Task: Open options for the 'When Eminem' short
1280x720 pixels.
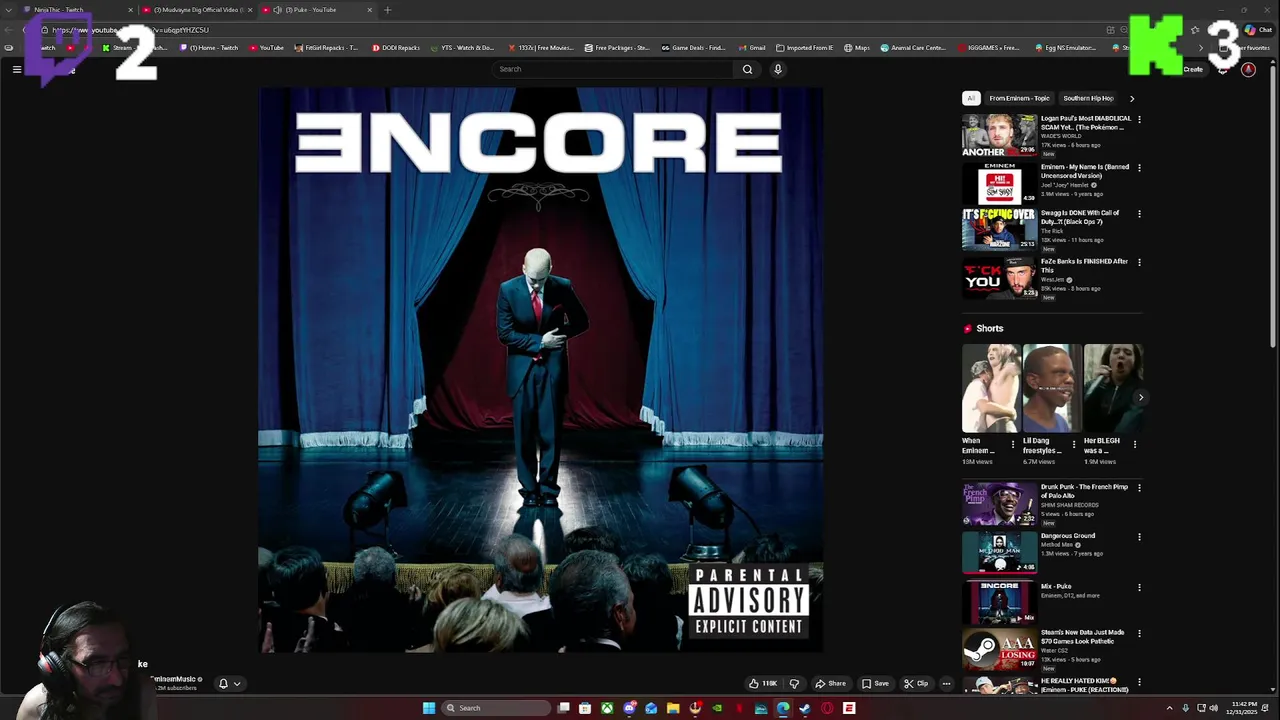Action: pyautogui.click(x=1013, y=444)
